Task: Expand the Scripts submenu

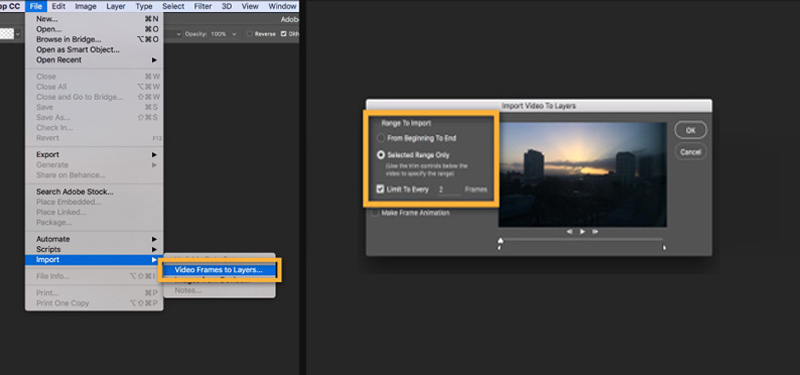Action: coord(94,249)
